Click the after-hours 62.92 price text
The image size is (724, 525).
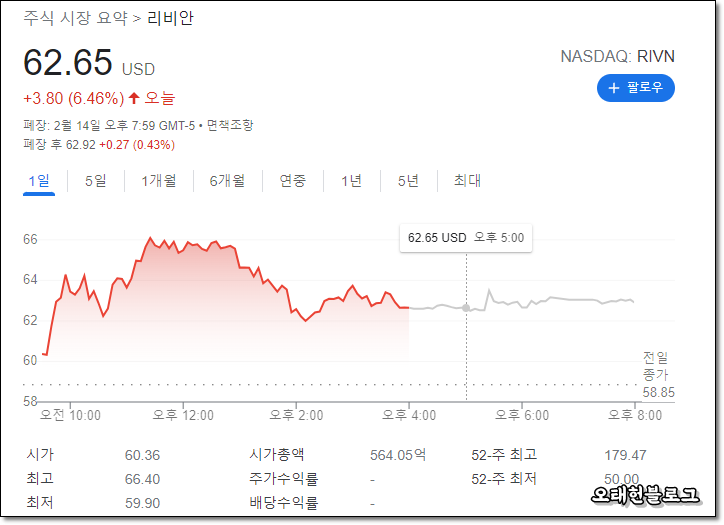(x=81, y=145)
